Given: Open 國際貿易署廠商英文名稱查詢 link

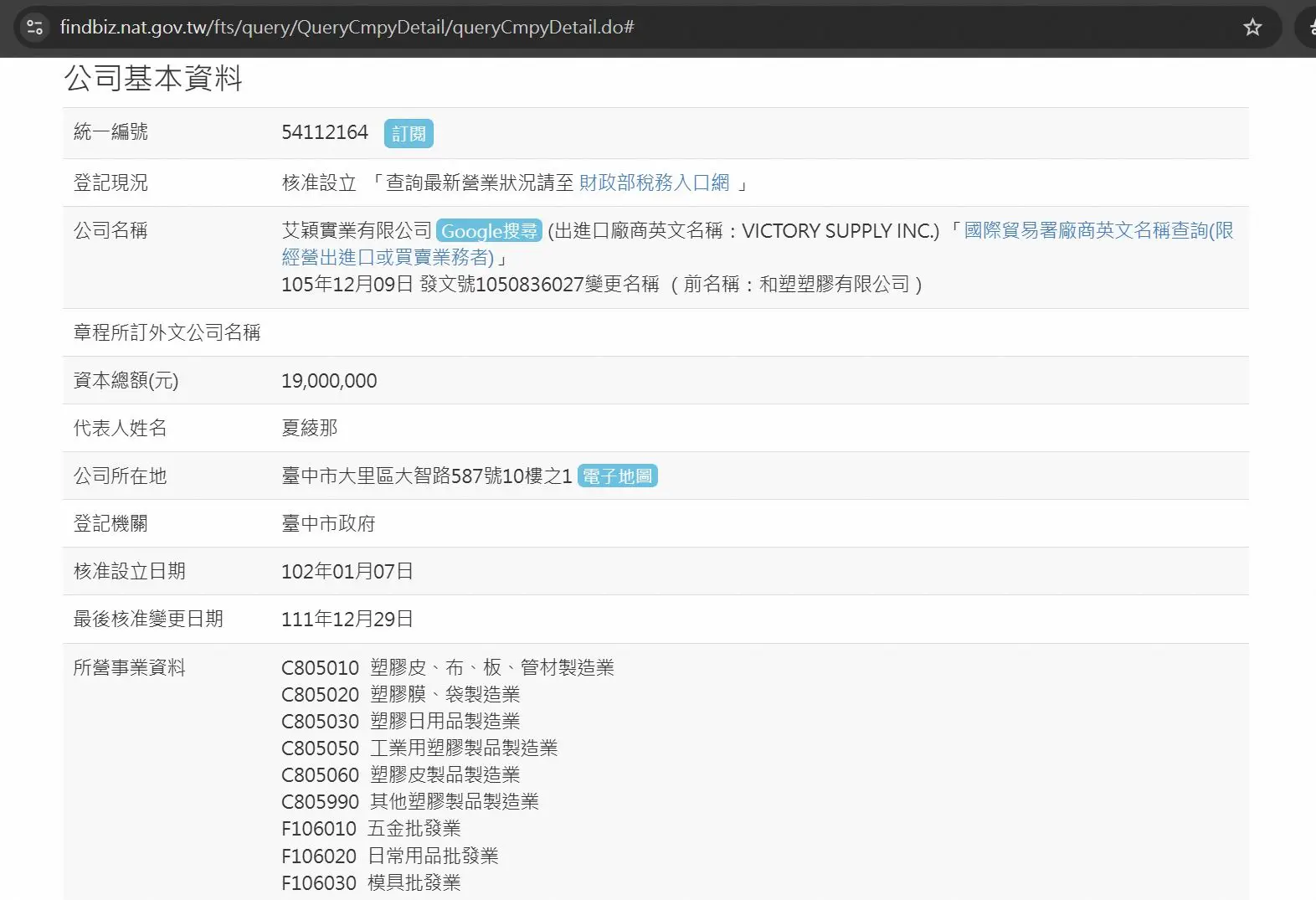Looking at the screenshot, I should (x=1098, y=231).
